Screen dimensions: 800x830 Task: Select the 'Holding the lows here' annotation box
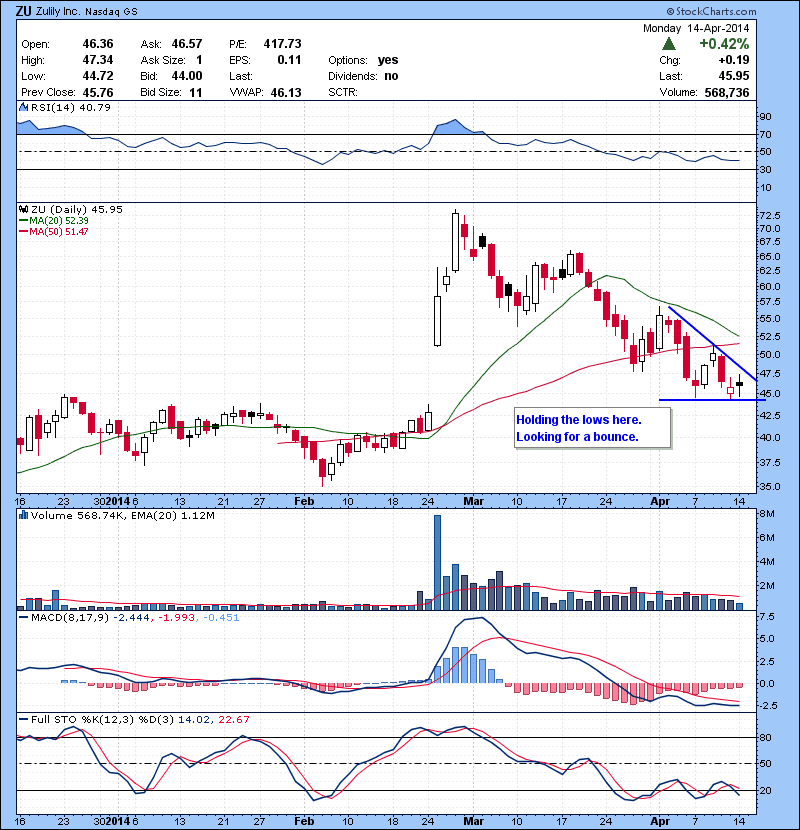click(590, 429)
